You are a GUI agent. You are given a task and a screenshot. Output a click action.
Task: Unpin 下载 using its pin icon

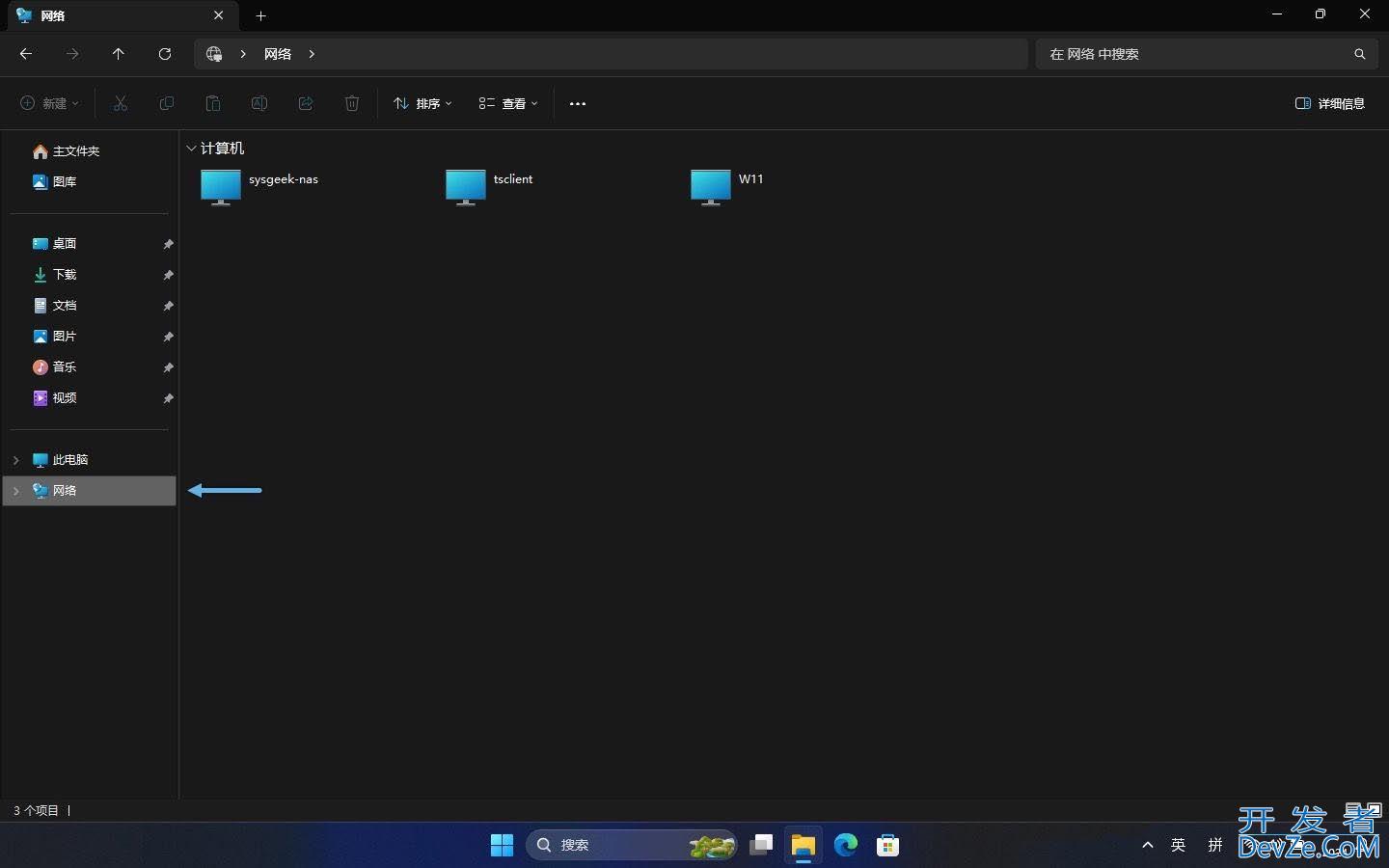(168, 275)
